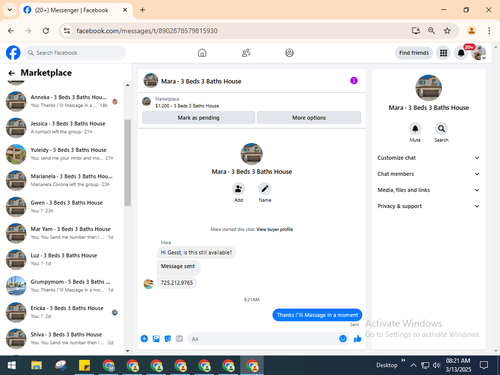Open Gwen conversation in list
Screen dimensions: 500x375
pyautogui.click(x=63, y=206)
